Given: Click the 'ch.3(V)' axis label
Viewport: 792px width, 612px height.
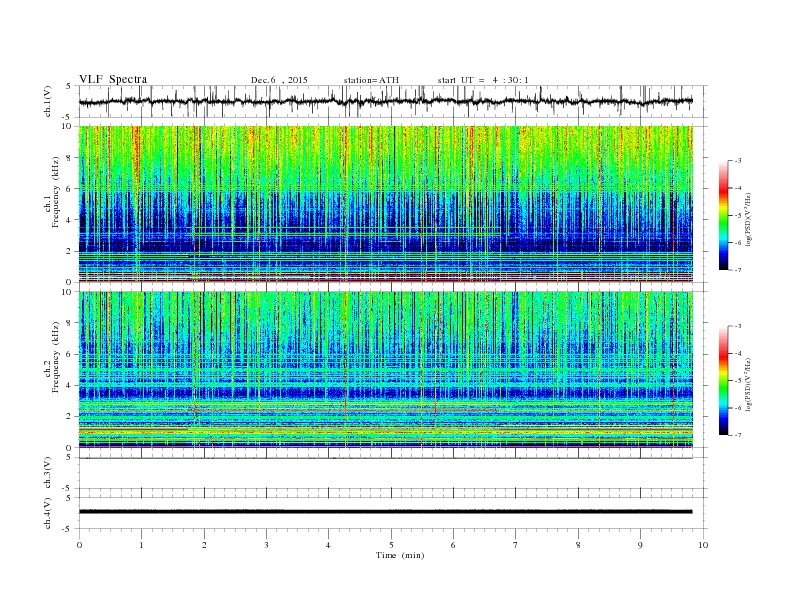Looking at the screenshot, I should (48, 473).
